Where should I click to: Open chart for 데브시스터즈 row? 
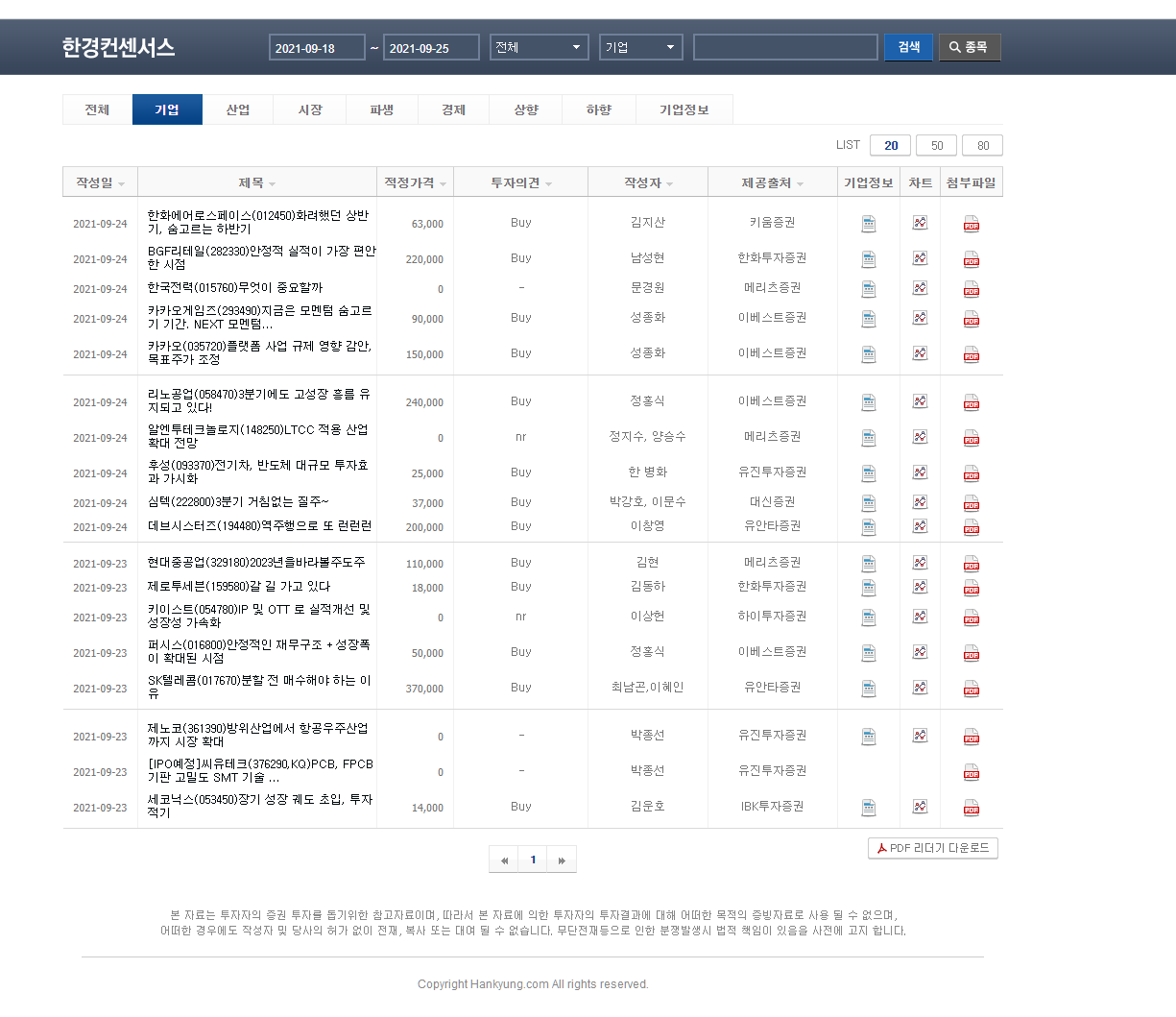920,526
